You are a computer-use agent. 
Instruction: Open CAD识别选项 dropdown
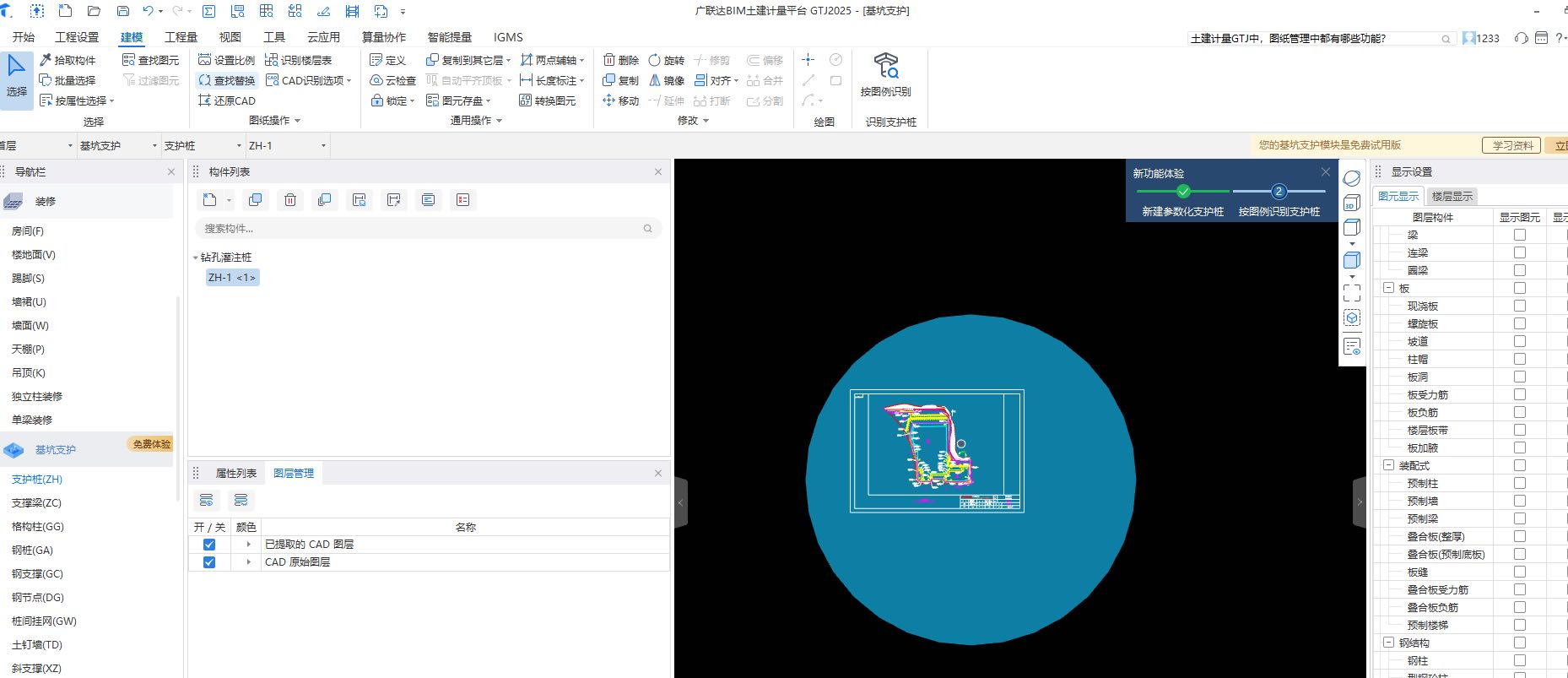309,80
